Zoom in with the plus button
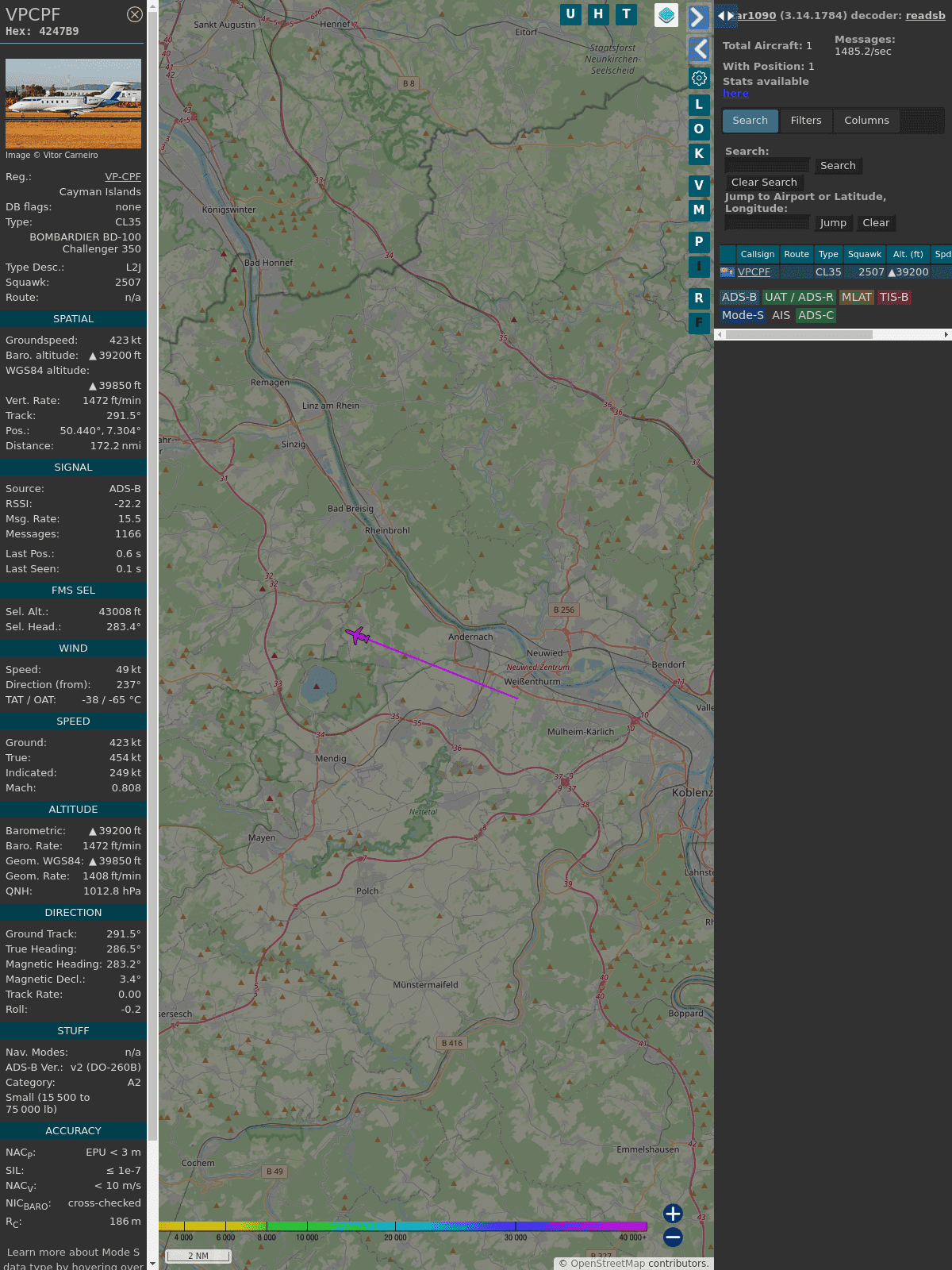 pyautogui.click(x=673, y=1213)
